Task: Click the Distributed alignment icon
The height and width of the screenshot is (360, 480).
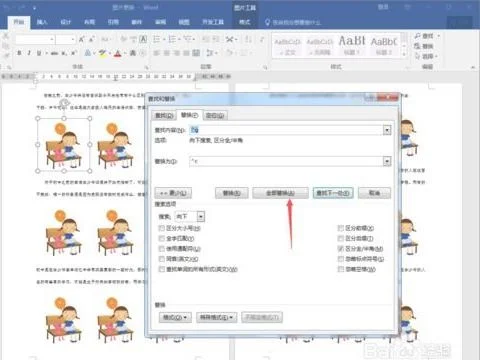Action: (x=197, y=53)
